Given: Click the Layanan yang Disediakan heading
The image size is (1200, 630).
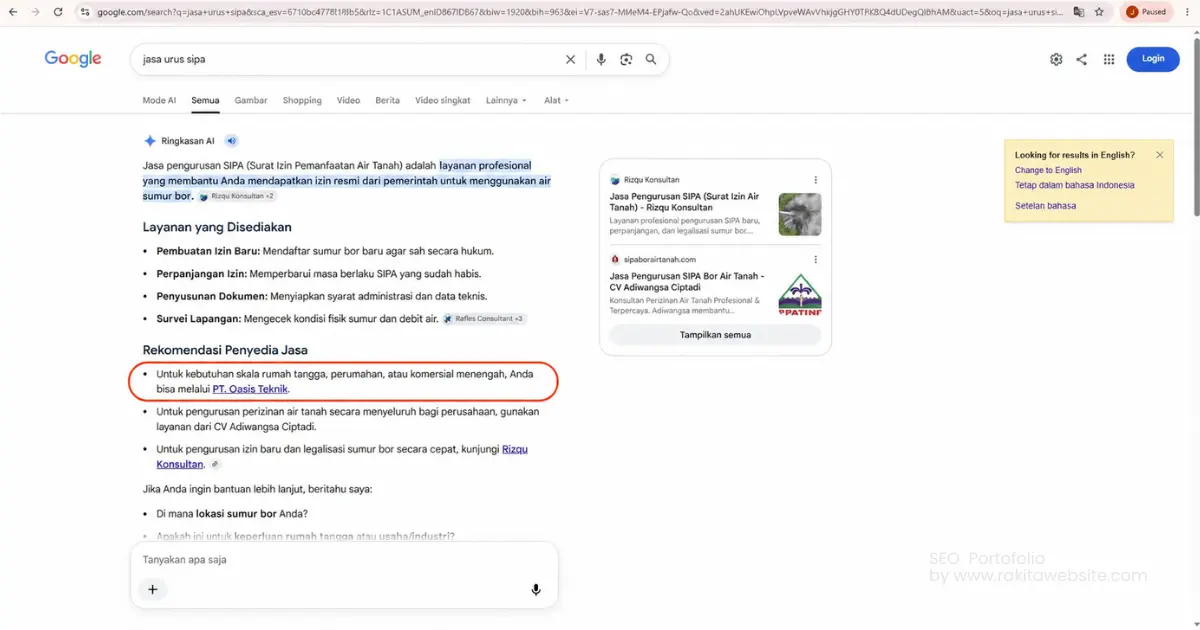Looking at the screenshot, I should click(x=217, y=227).
